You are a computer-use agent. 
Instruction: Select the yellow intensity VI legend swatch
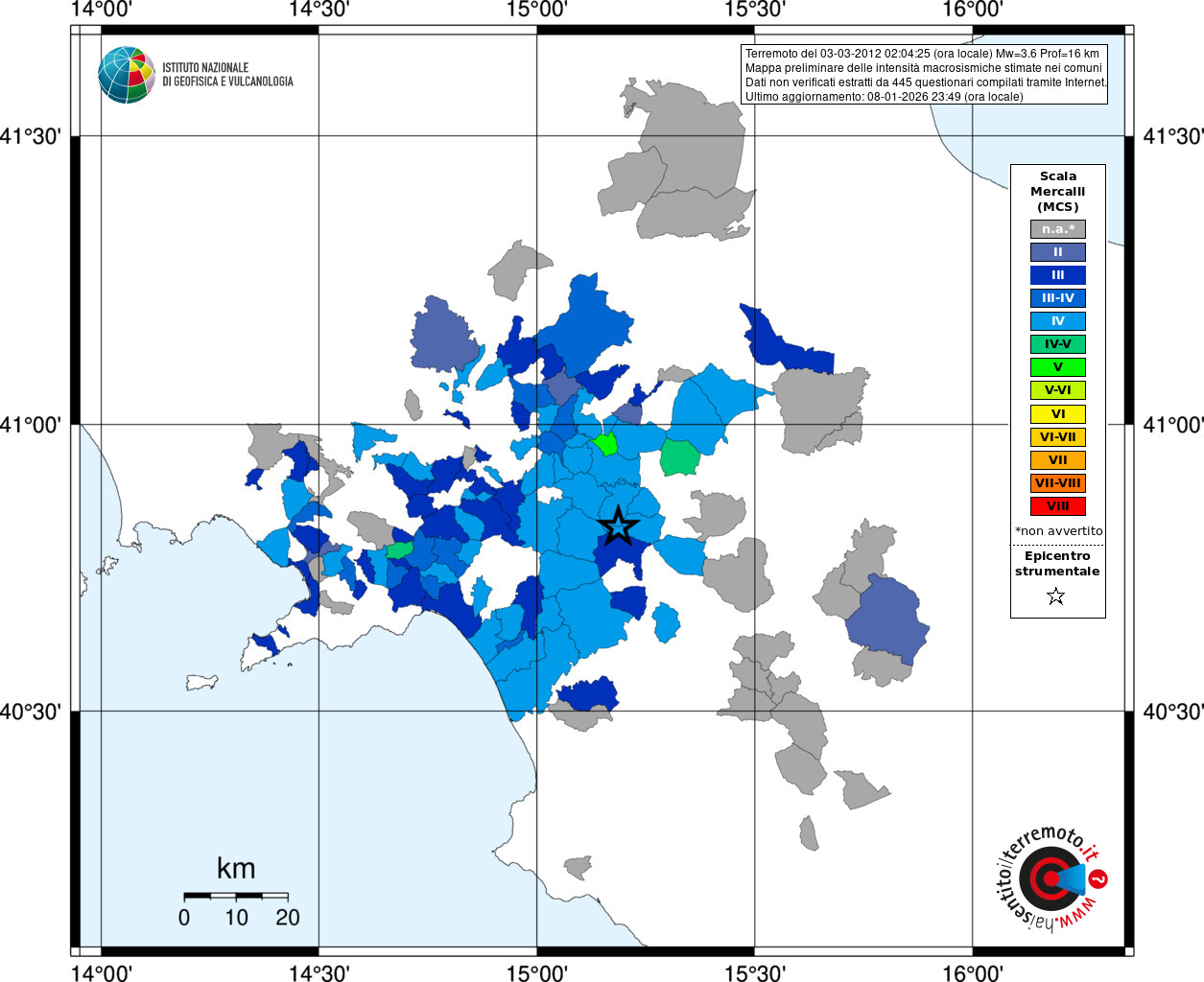tap(1057, 414)
